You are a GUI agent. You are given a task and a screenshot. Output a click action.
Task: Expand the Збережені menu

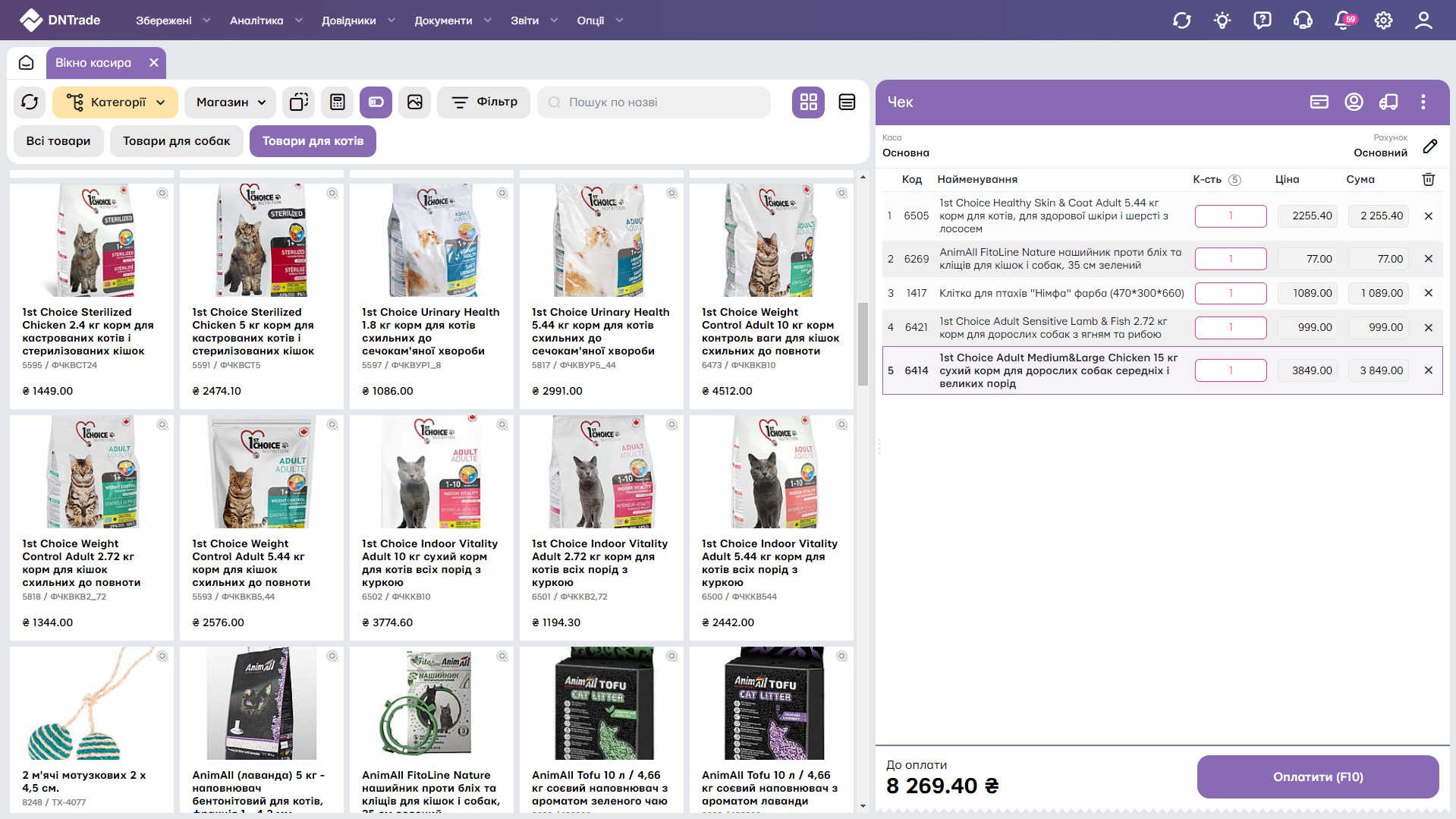tap(172, 20)
